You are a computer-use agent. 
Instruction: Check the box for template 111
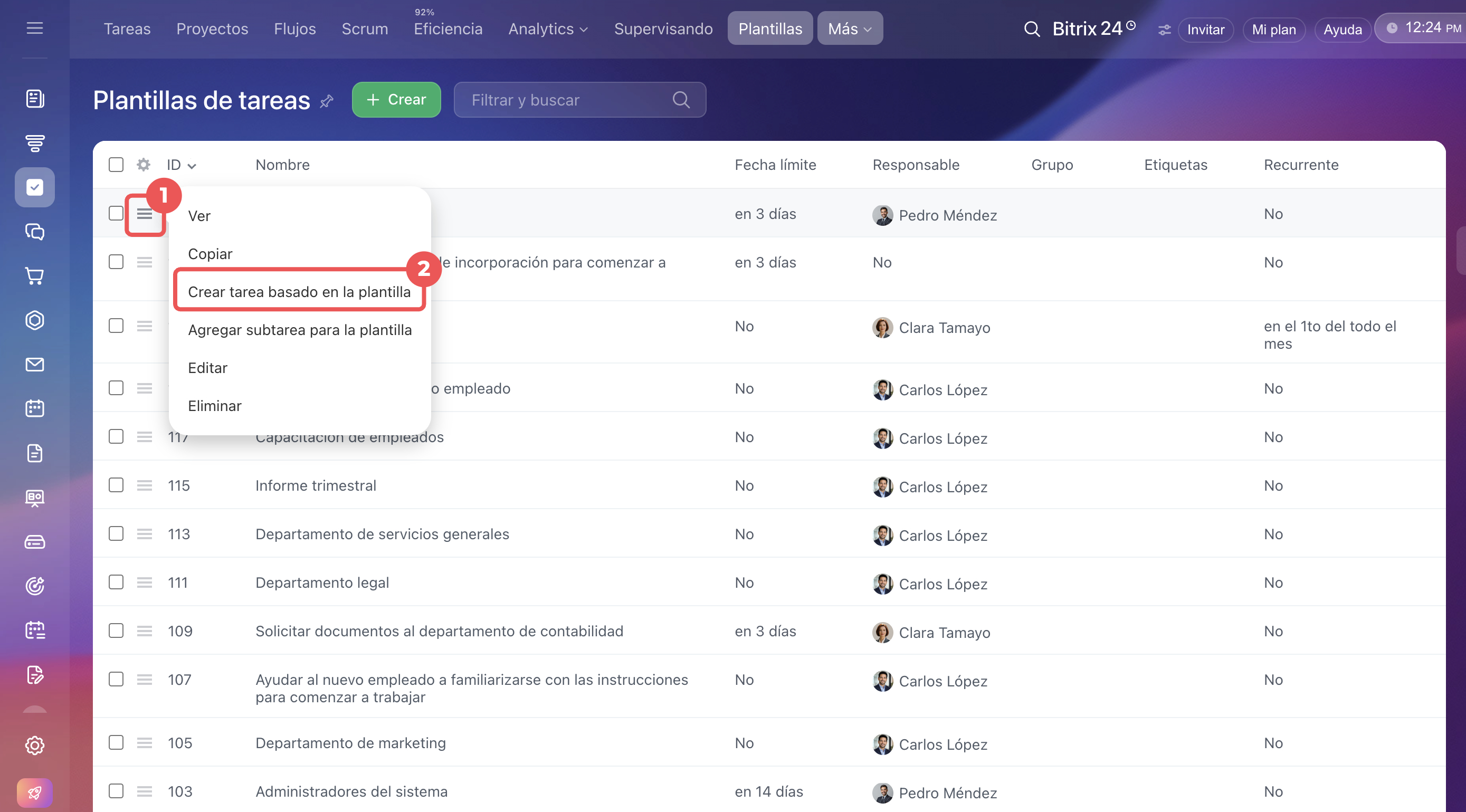click(116, 582)
